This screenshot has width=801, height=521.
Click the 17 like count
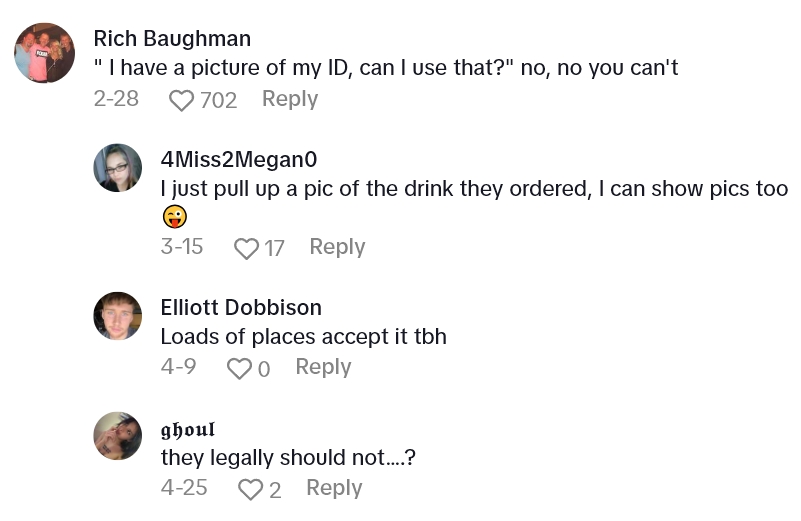point(274,248)
